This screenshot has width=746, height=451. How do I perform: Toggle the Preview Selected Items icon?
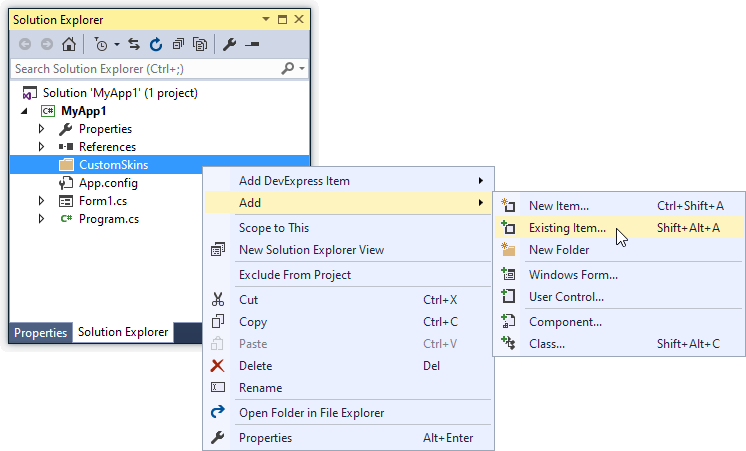252,45
